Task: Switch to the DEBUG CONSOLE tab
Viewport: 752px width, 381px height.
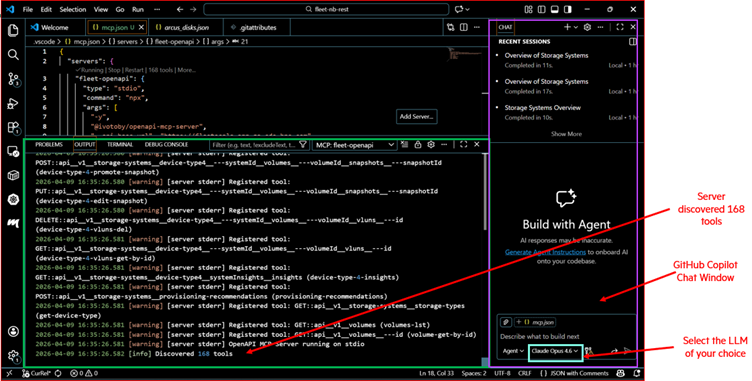Action: point(166,144)
